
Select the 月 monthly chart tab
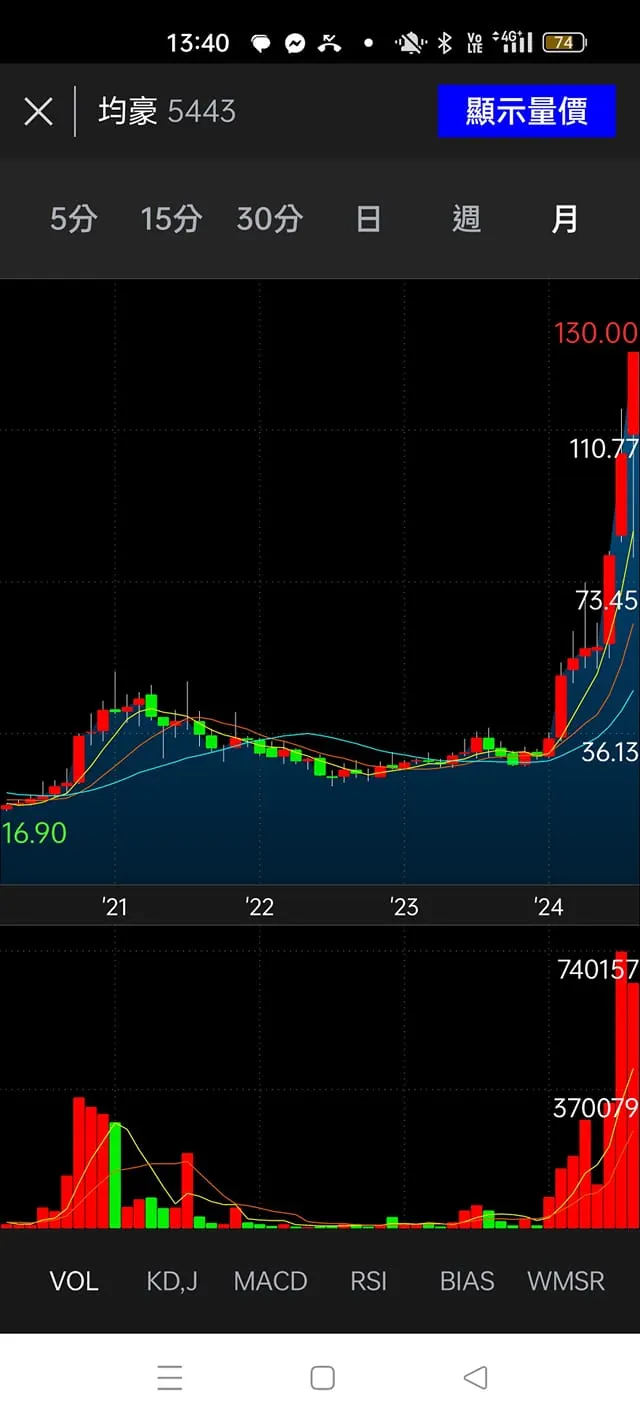564,218
